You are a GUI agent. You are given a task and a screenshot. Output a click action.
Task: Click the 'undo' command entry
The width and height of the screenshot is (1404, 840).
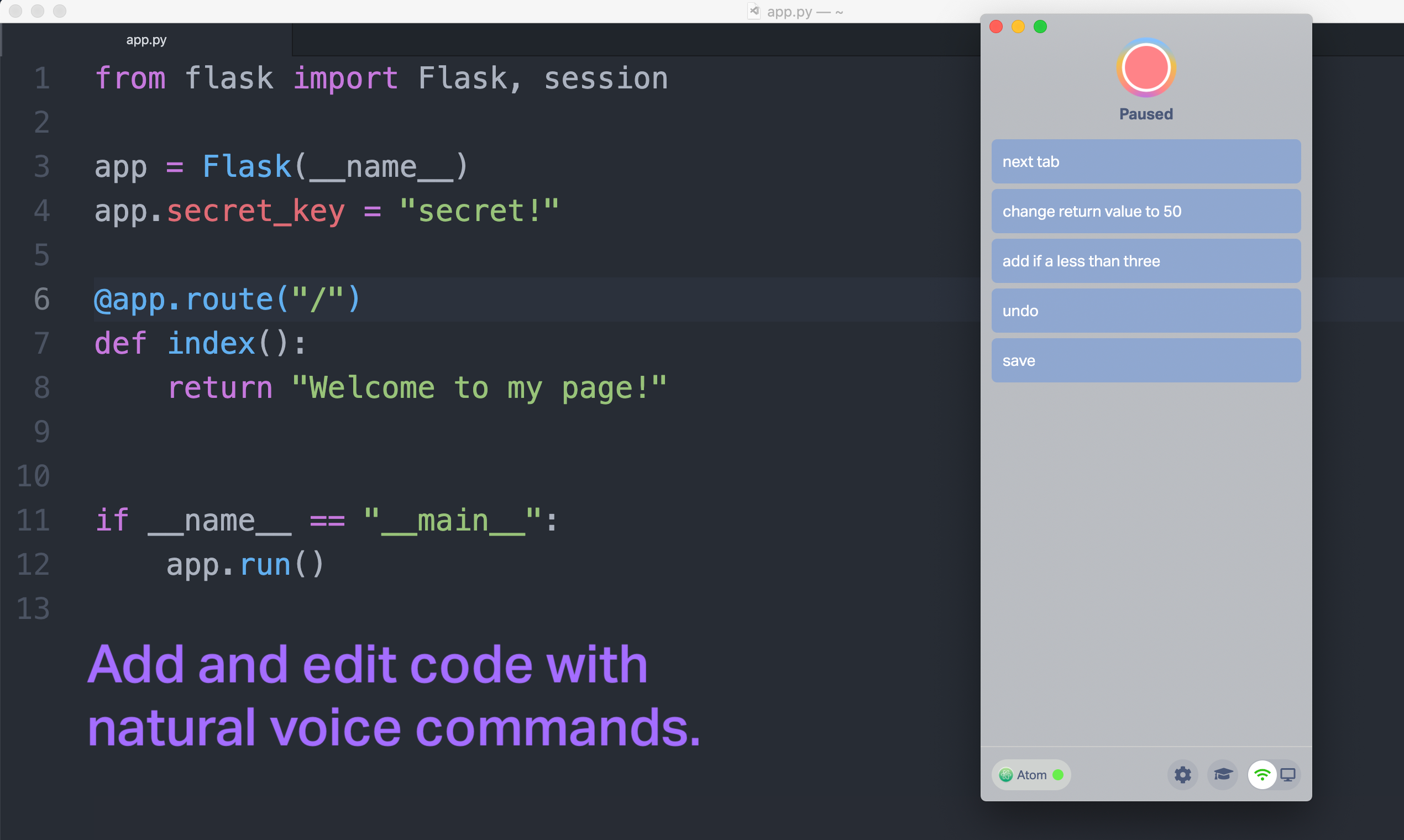pos(1145,310)
